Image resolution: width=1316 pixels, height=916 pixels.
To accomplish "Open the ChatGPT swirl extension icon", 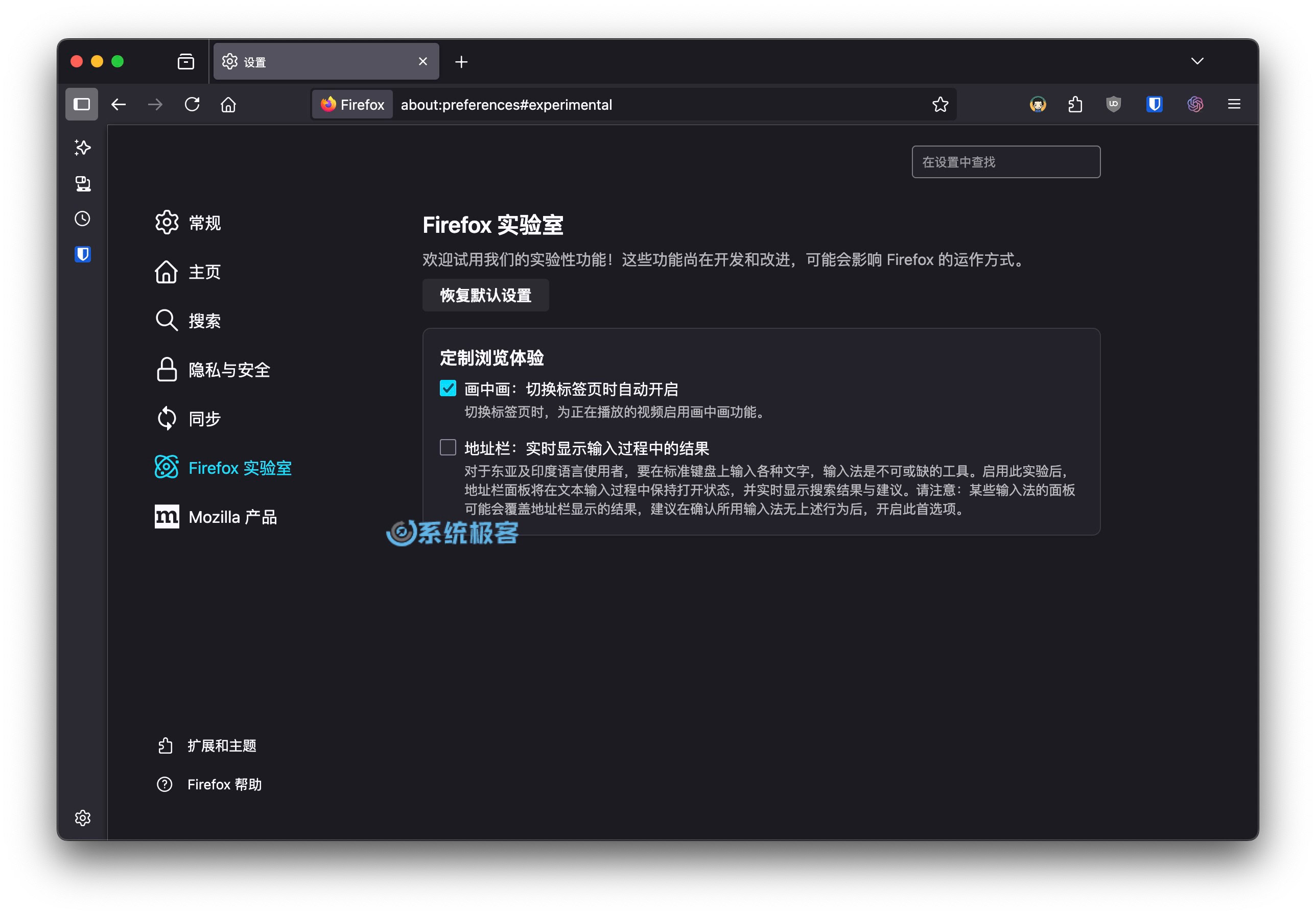I will 1195,104.
